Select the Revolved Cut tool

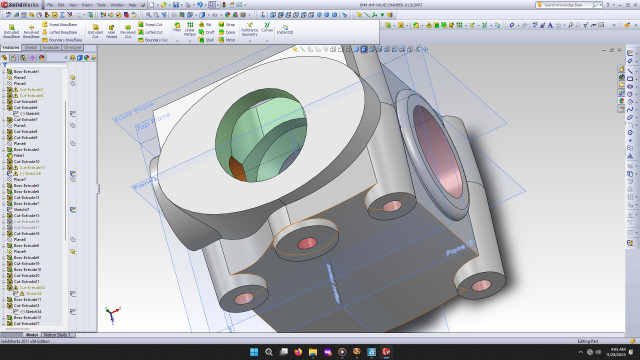[x=128, y=31]
